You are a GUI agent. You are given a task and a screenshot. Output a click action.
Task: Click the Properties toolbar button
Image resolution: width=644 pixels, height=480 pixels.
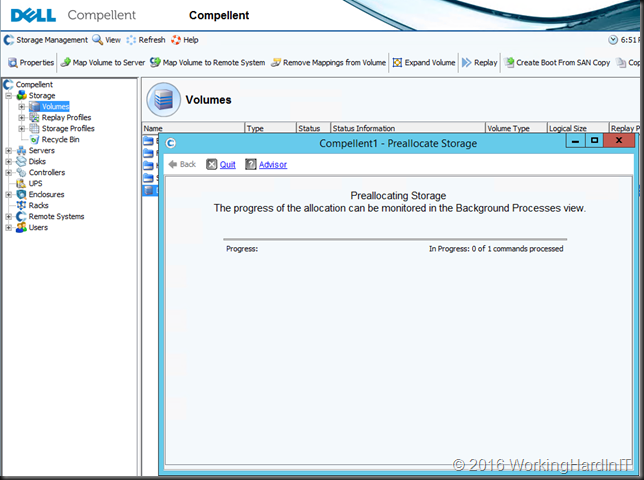(x=31, y=62)
